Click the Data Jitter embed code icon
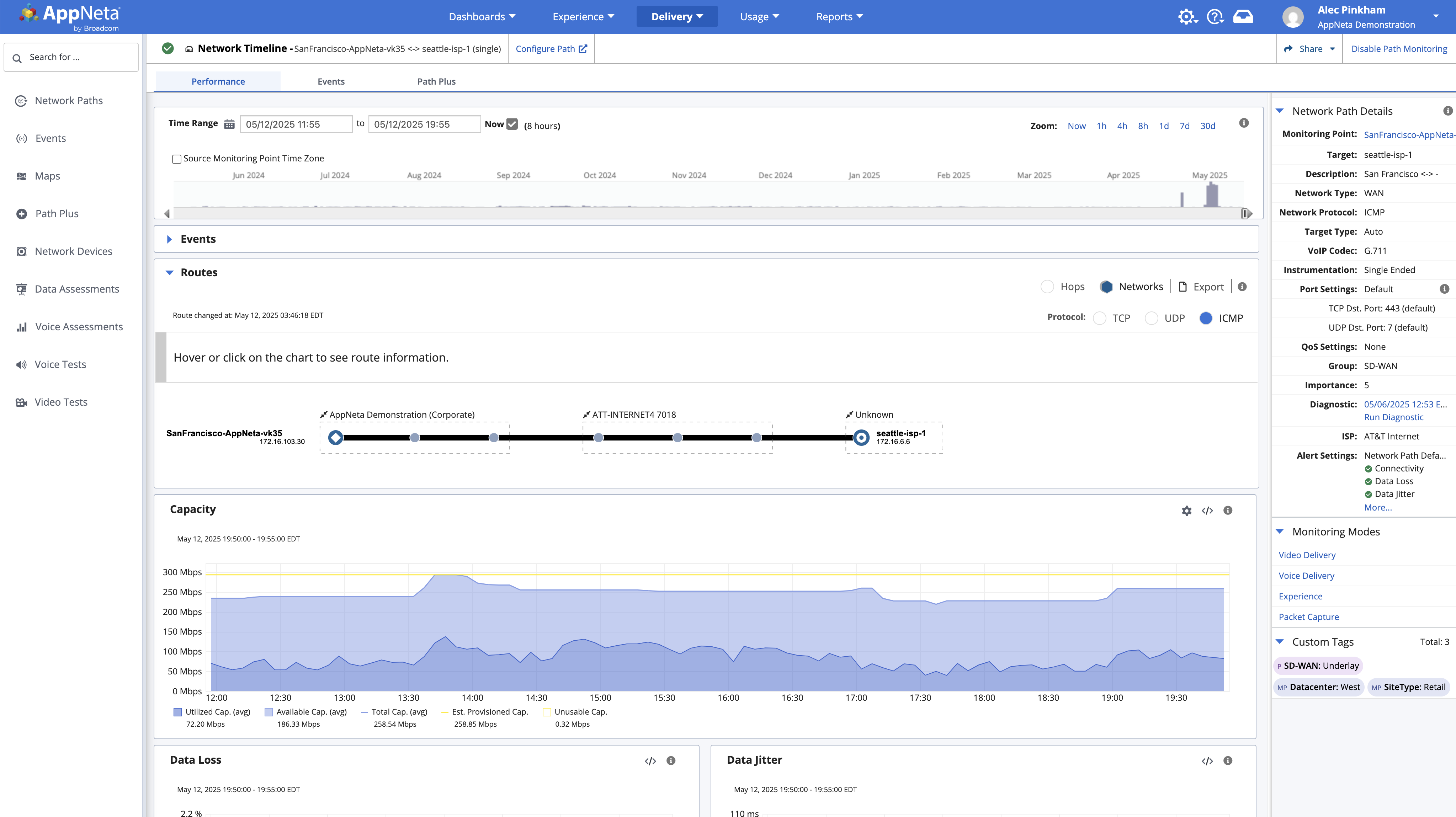This screenshot has height=817, width=1456. [x=1207, y=761]
